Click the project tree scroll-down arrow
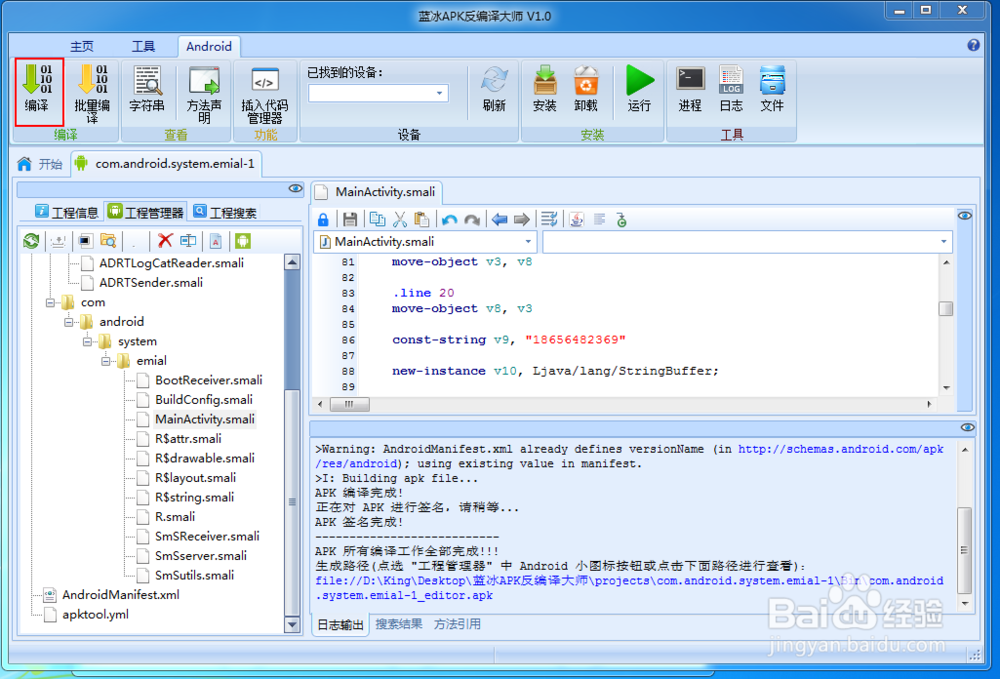The width and height of the screenshot is (1000, 679). [x=292, y=625]
